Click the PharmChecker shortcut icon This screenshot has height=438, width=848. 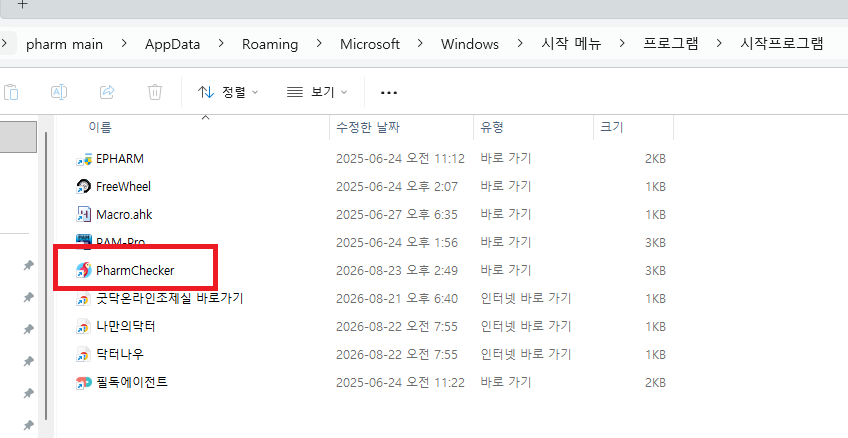pyautogui.click(x=83, y=270)
